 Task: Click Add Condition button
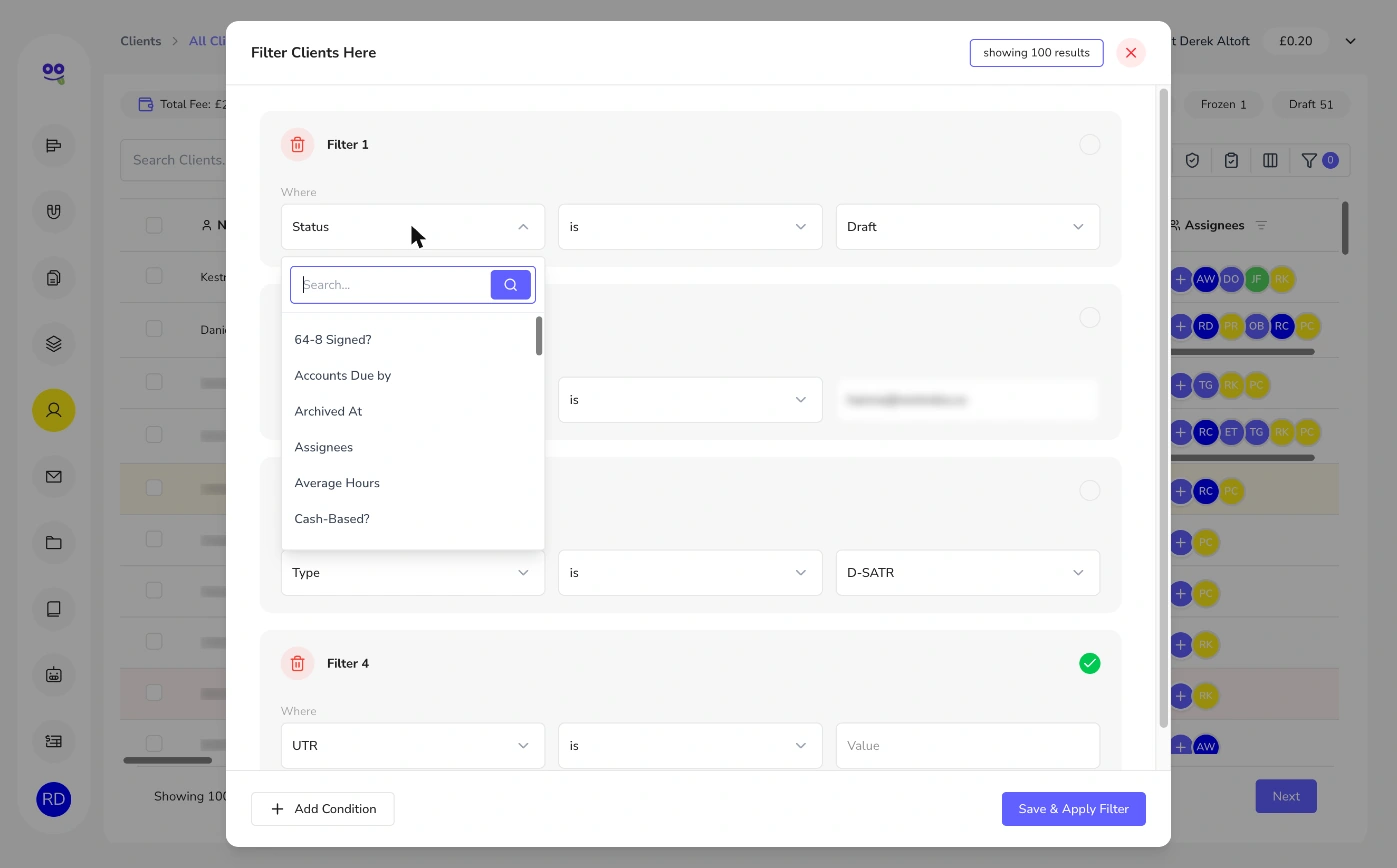(x=323, y=809)
